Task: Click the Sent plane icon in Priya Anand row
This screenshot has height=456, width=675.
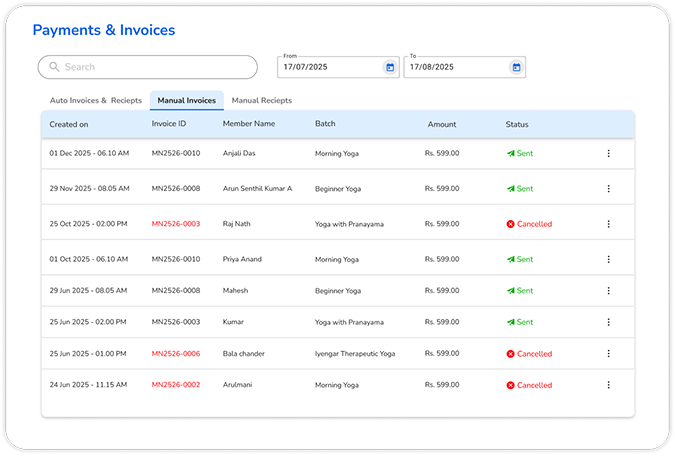Action: (511, 259)
